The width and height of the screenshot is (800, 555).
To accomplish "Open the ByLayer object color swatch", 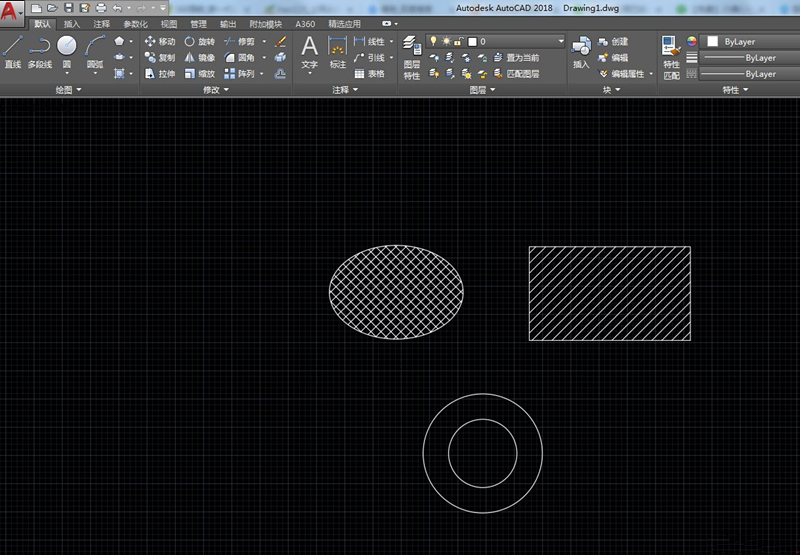I will 713,42.
